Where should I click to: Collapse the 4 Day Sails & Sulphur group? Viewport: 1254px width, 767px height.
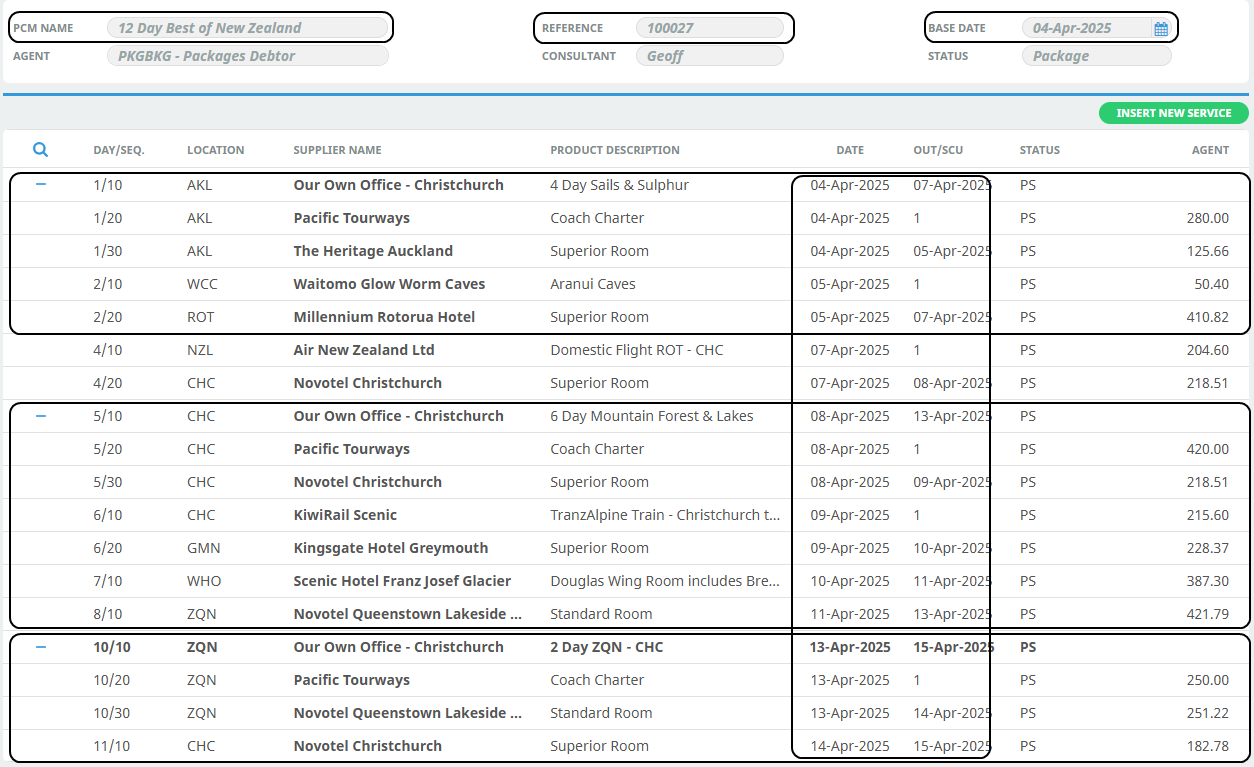[41, 185]
